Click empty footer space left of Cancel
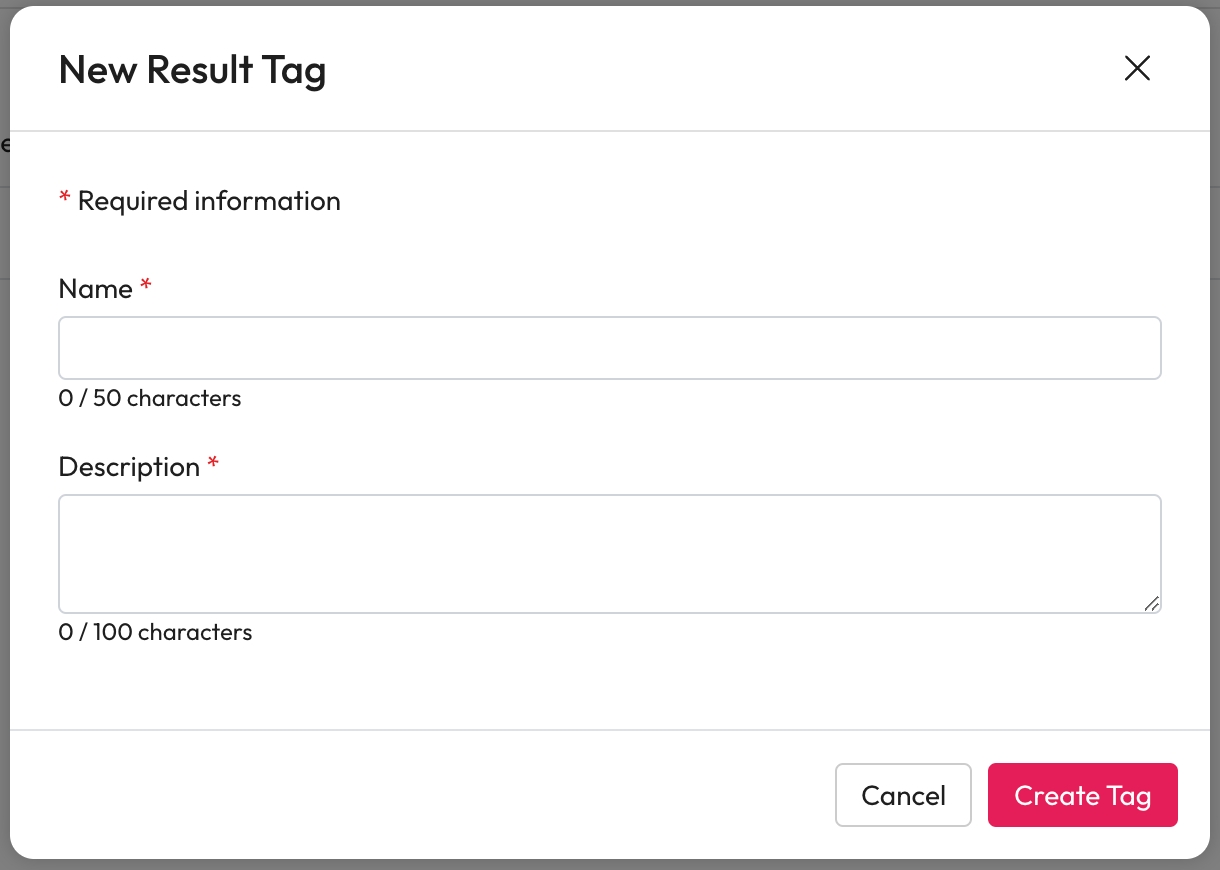 click(420, 795)
